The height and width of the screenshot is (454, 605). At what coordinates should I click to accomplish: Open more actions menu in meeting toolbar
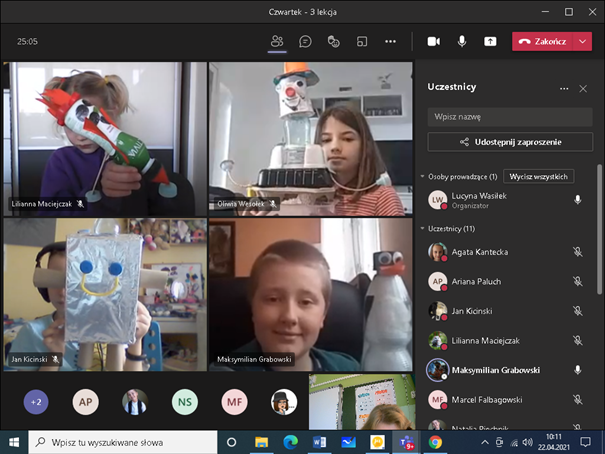click(x=390, y=41)
